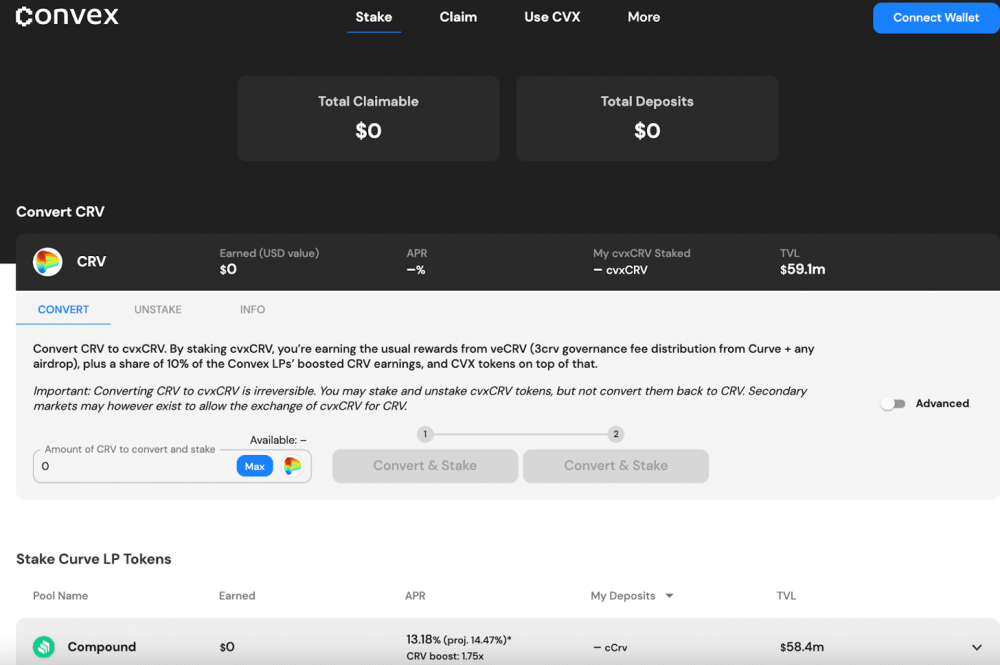Open Use CVX menu item

(552, 17)
